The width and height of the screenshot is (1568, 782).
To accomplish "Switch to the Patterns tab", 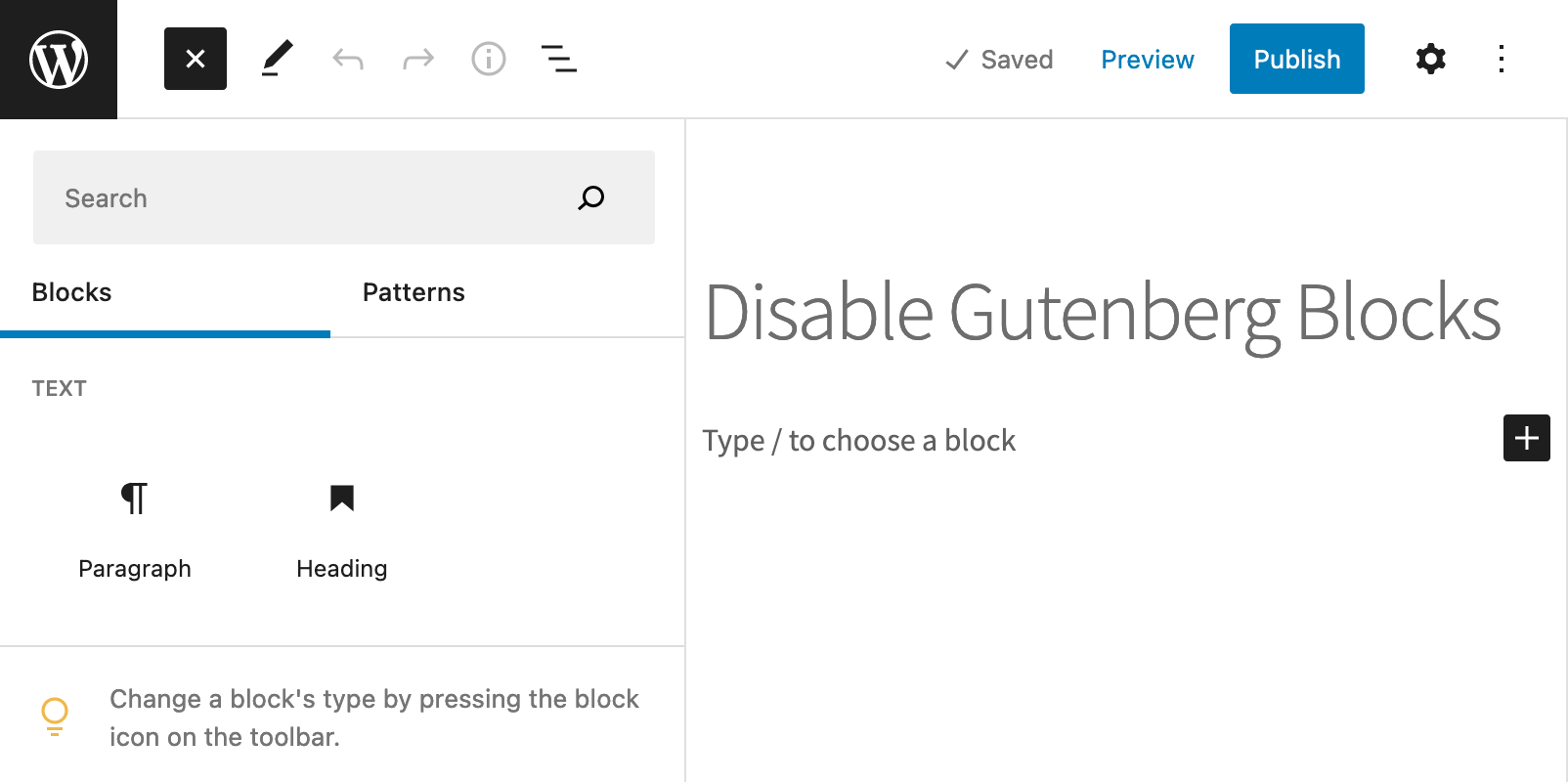I will tap(414, 291).
